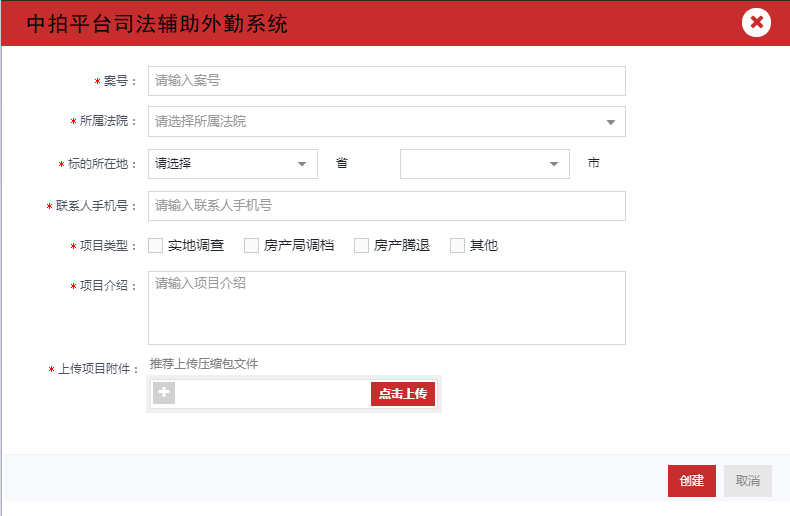Click the 案号 input field
Screen dimensions: 790x516
[x=386, y=81]
